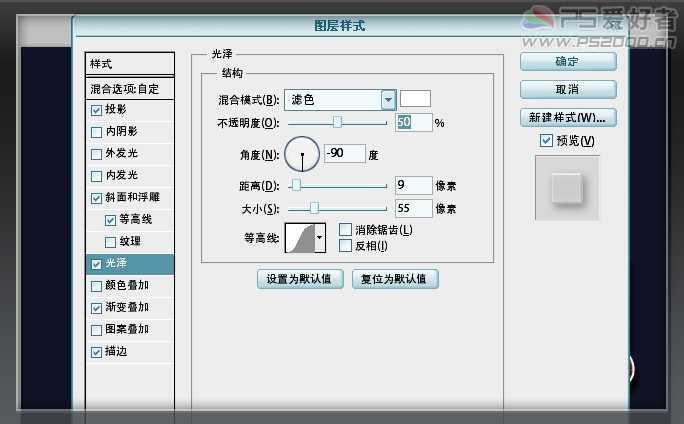
Task: Select the 样式 styles list header
Action: (130, 64)
